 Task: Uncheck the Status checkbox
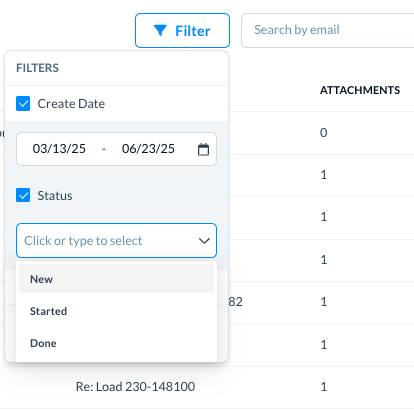23,195
